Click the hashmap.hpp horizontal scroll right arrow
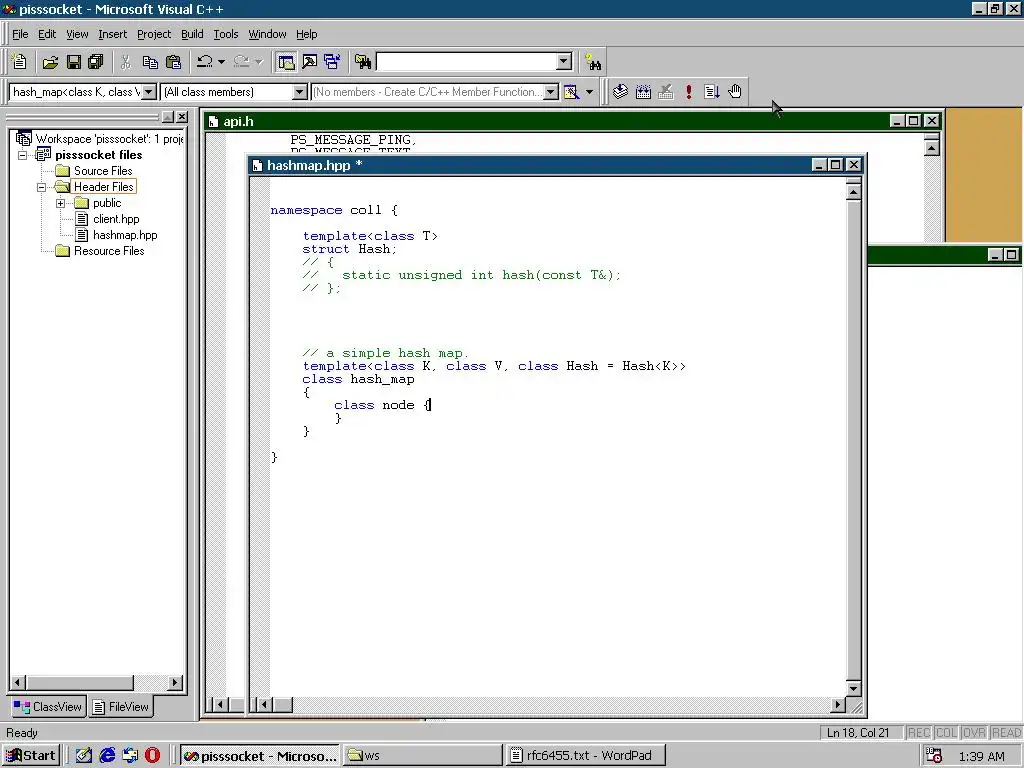Image resolution: width=1024 pixels, height=768 pixels. coord(838,705)
